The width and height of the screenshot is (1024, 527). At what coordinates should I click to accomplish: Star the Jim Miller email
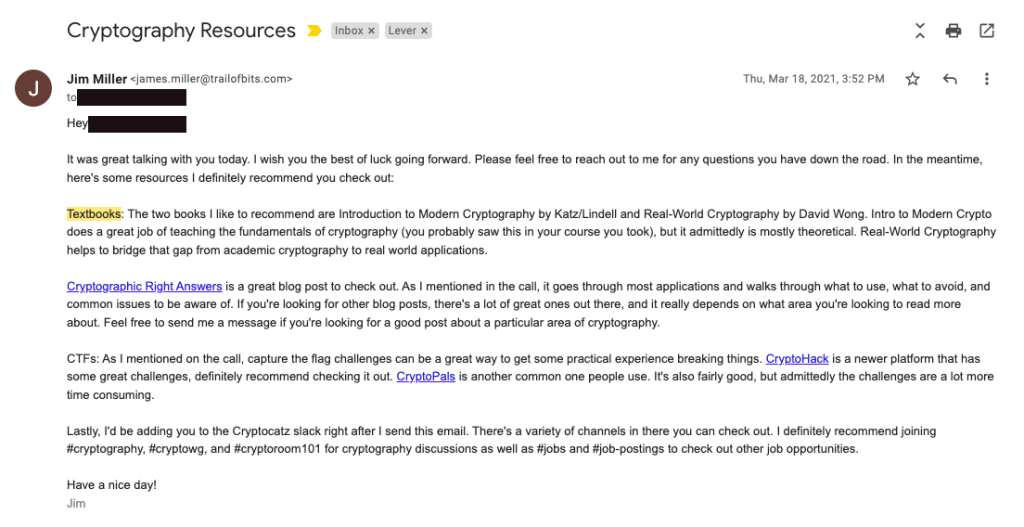tap(912, 79)
